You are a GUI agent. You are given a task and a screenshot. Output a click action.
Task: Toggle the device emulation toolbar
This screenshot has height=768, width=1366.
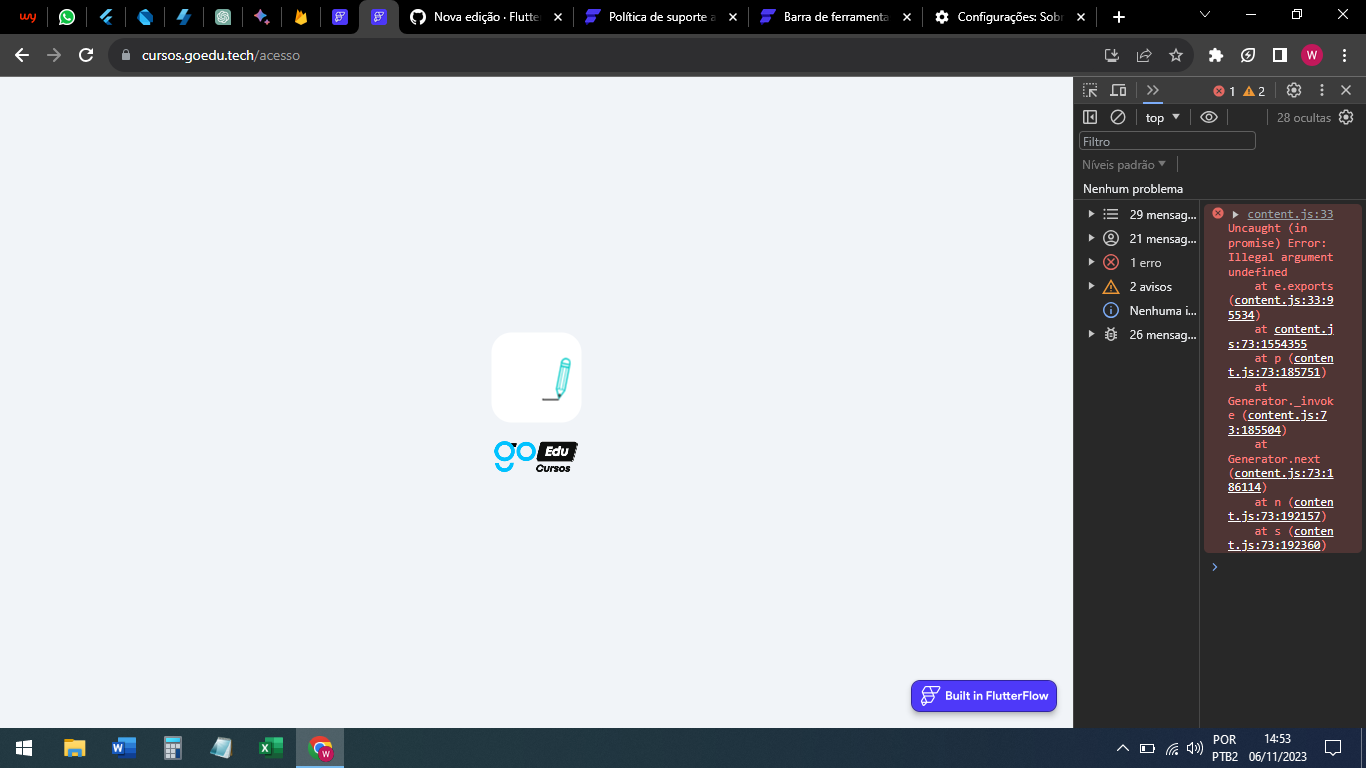tap(1118, 90)
